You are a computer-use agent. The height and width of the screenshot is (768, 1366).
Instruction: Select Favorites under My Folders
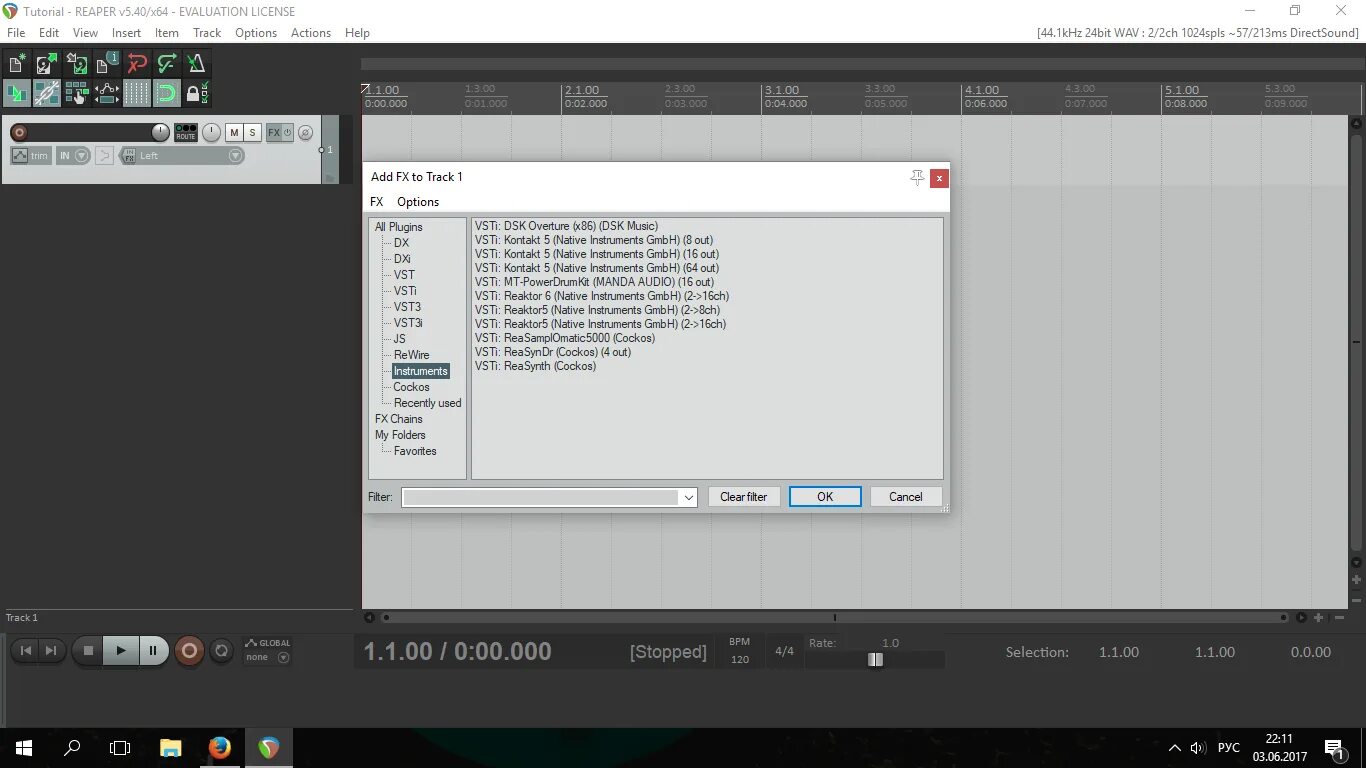tap(415, 451)
